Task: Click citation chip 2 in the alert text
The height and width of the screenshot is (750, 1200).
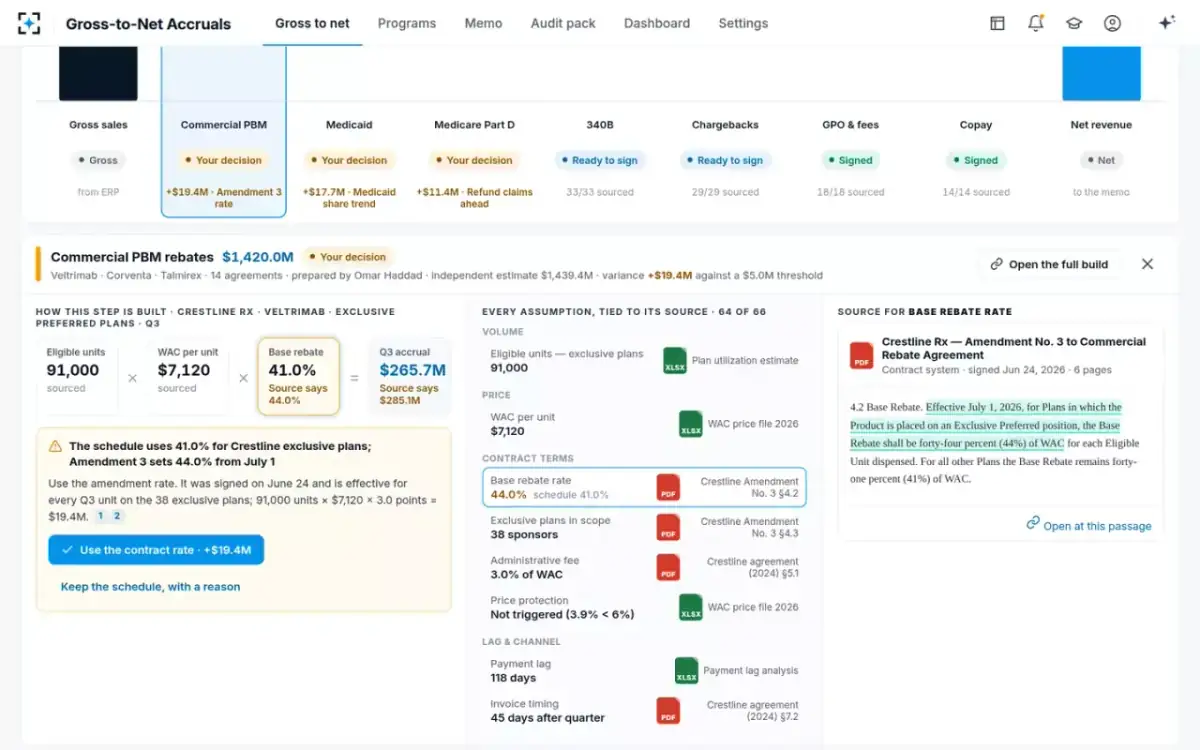Action: click(117, 516)
